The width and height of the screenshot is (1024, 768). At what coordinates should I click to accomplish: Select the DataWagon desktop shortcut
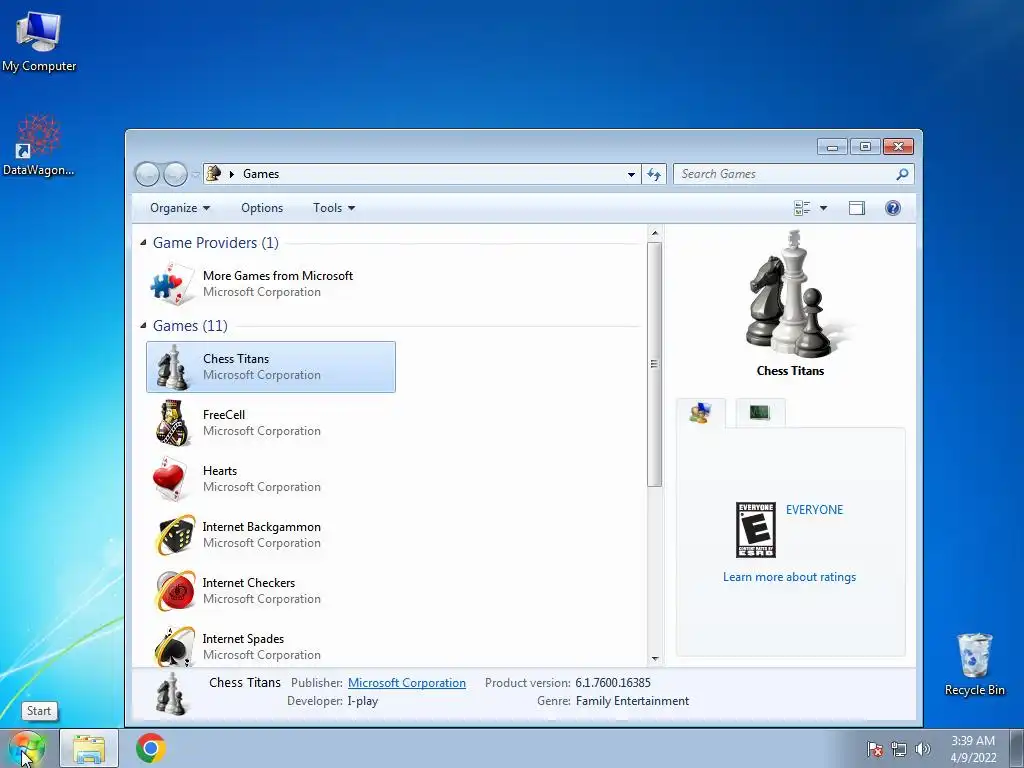pos(39,145)
